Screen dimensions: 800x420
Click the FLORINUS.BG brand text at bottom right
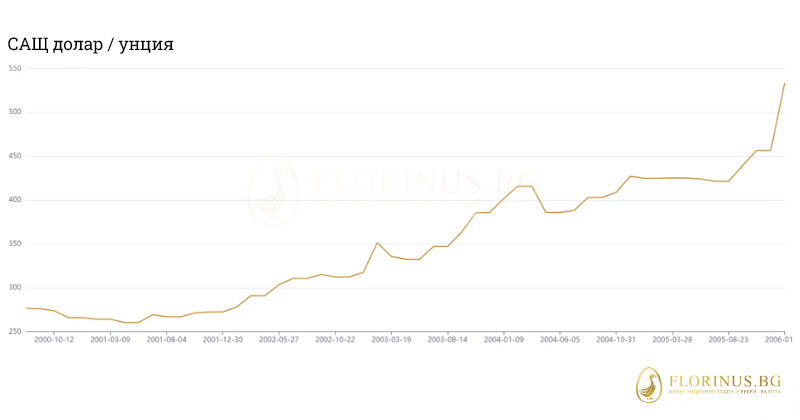(x=725, y=380)
